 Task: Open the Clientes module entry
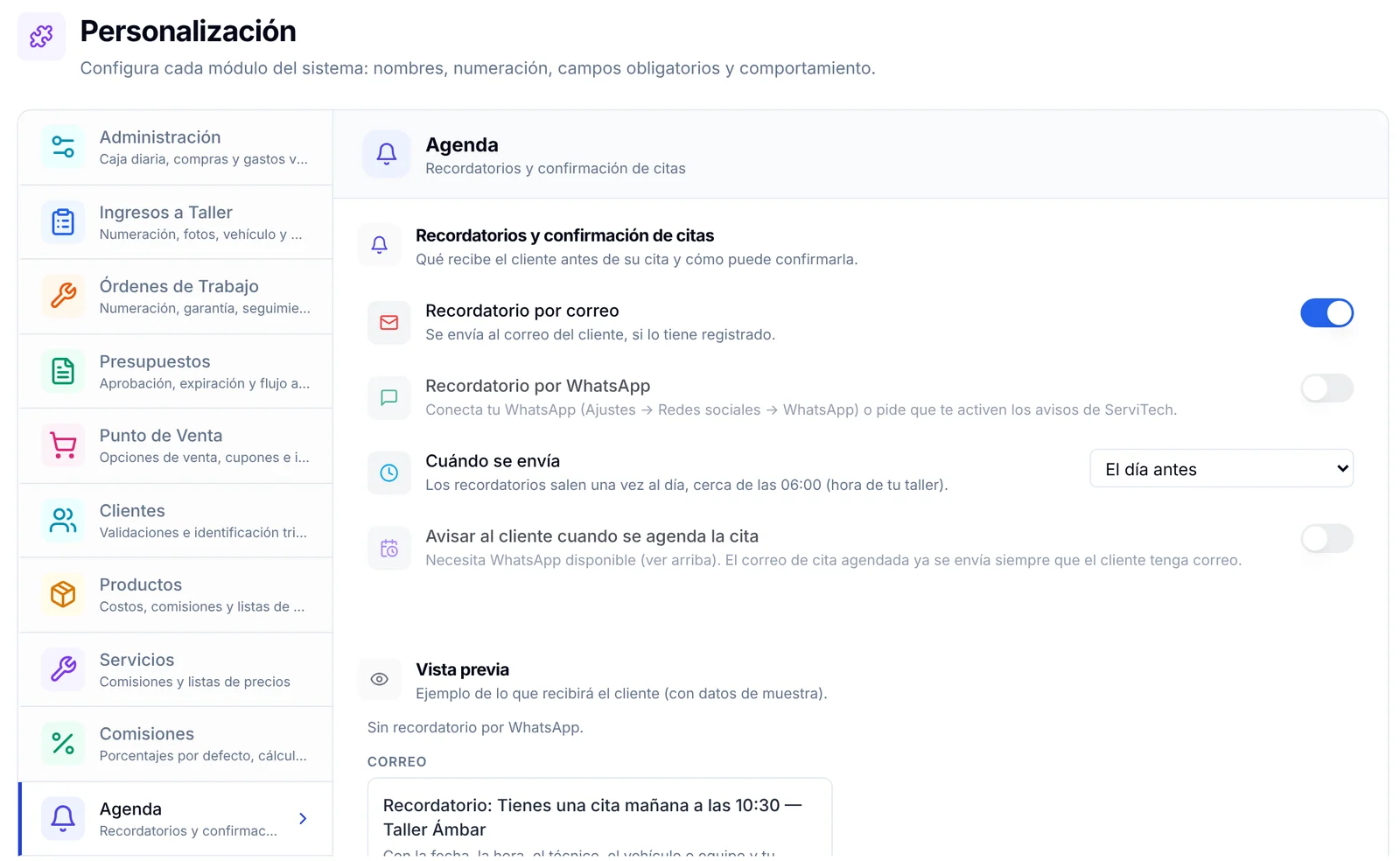coord(175,521)
